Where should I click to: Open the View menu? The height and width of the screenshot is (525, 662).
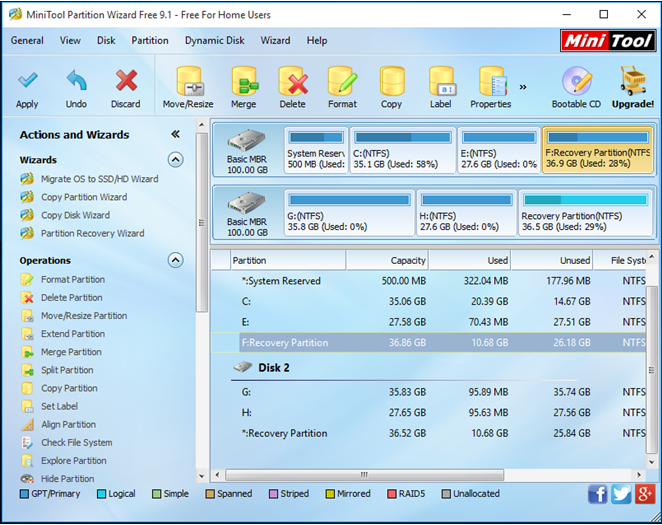70,41
